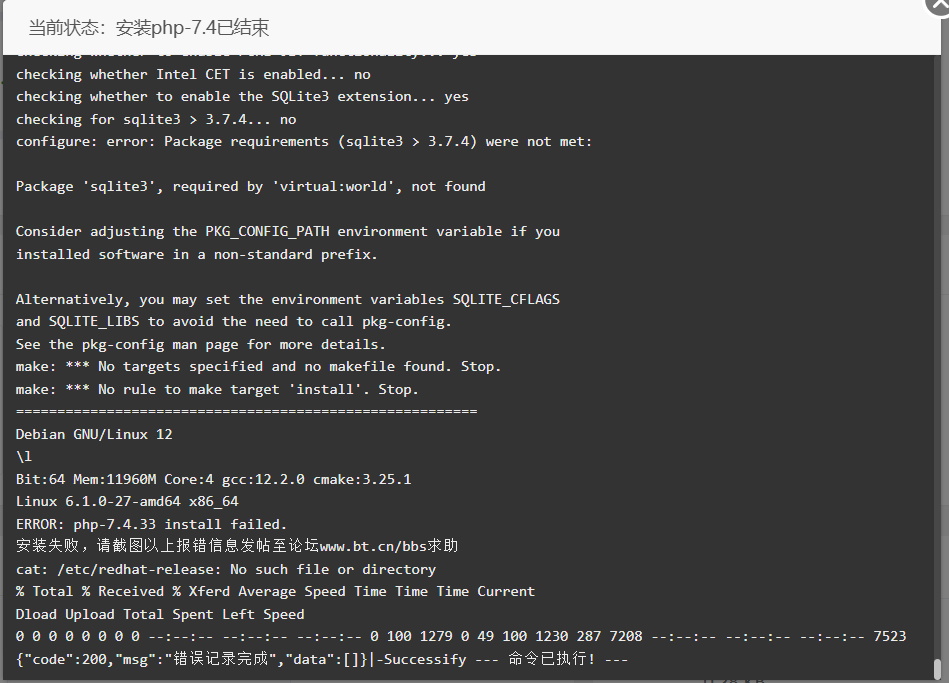The height and width of the screenshot is (683, 949).
Task: Click the 'Linux 6.1.0-27-amd64 x86_64' kernel line
Action: [x=127, y=501]
